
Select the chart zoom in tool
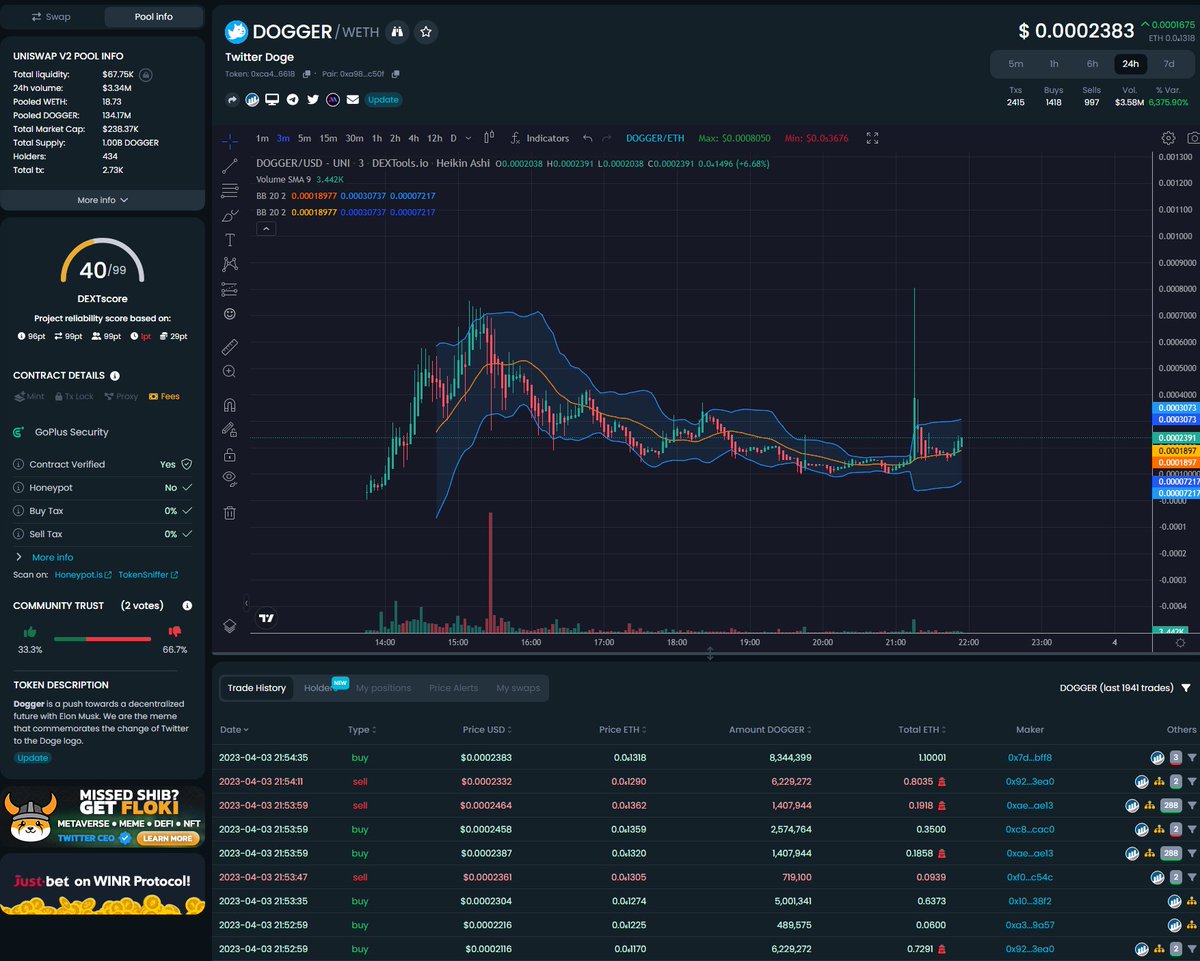[230, 371]
